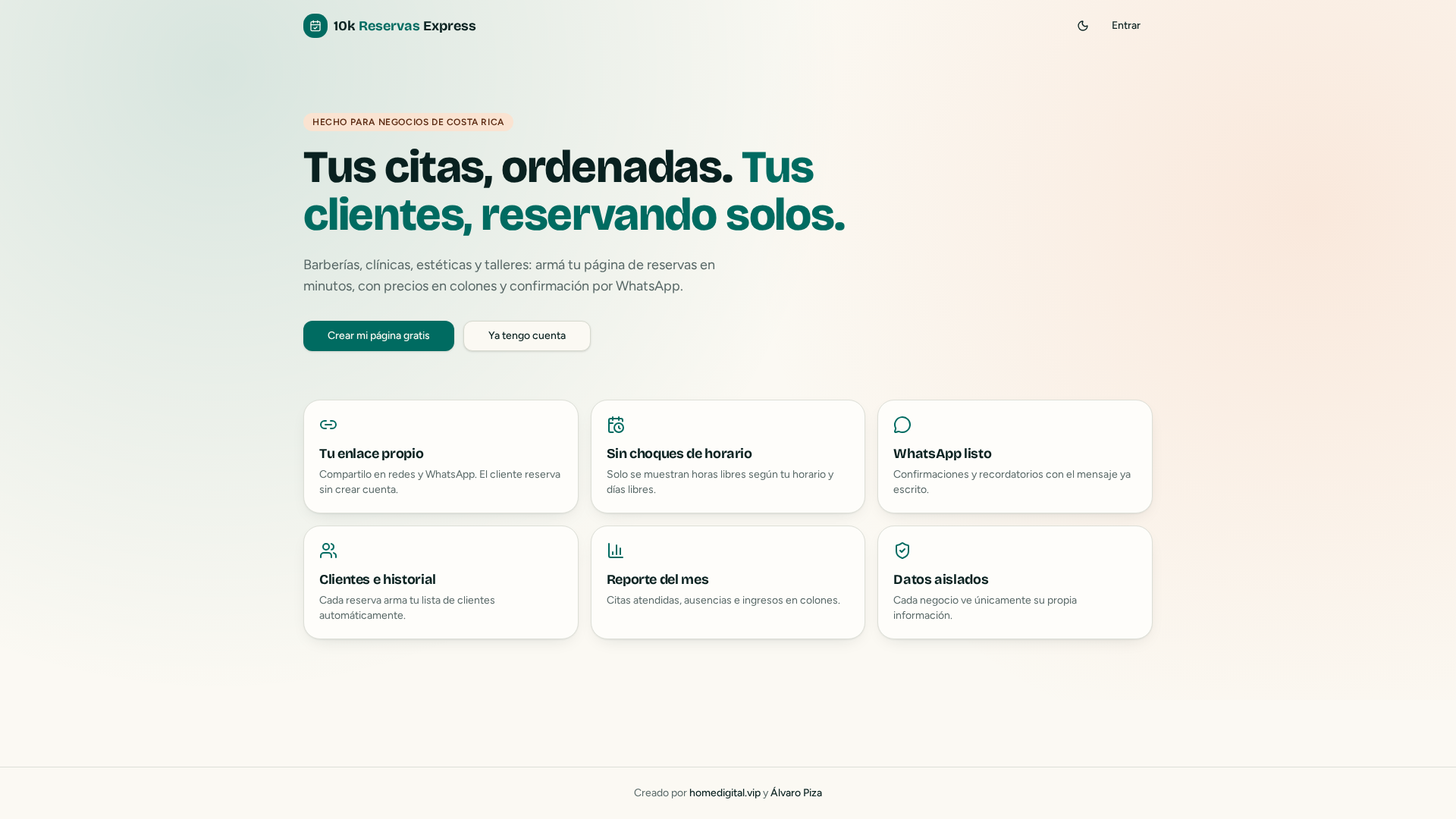The image size is (1456, 819).
Task: Click the 'WhatsApp listo' heading
Action: click(x=943, y=453)
